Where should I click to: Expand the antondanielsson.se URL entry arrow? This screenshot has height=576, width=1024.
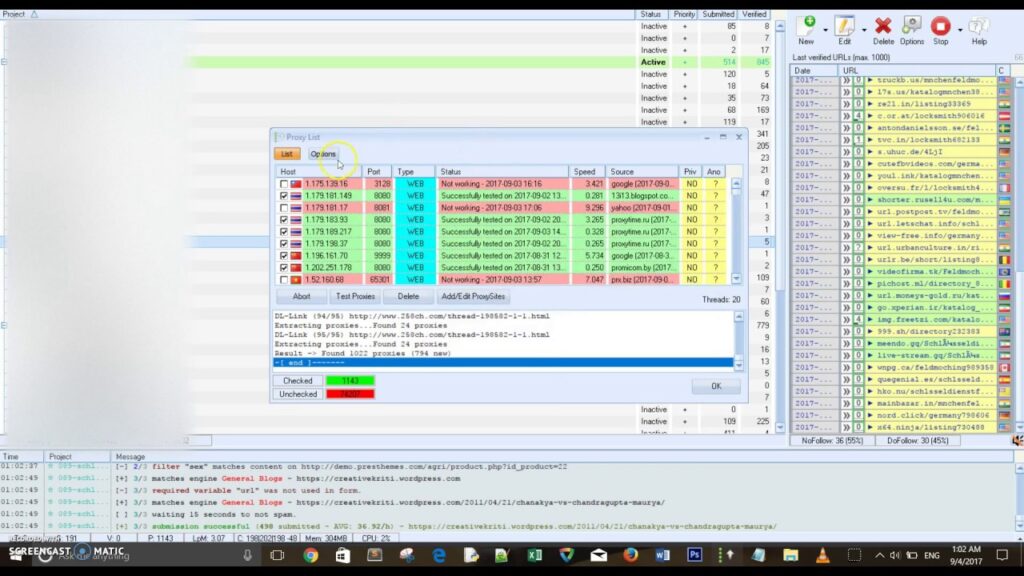tap(870, 128)
